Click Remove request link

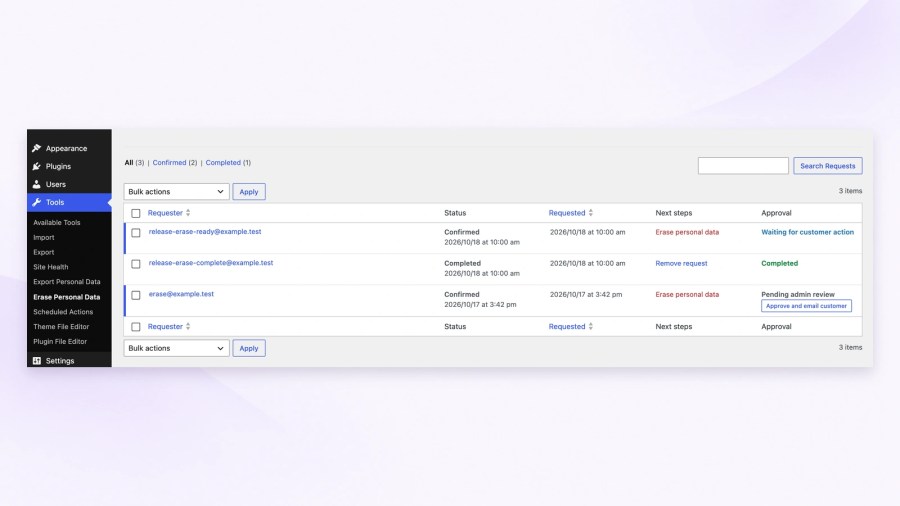(x=681, y=263)
